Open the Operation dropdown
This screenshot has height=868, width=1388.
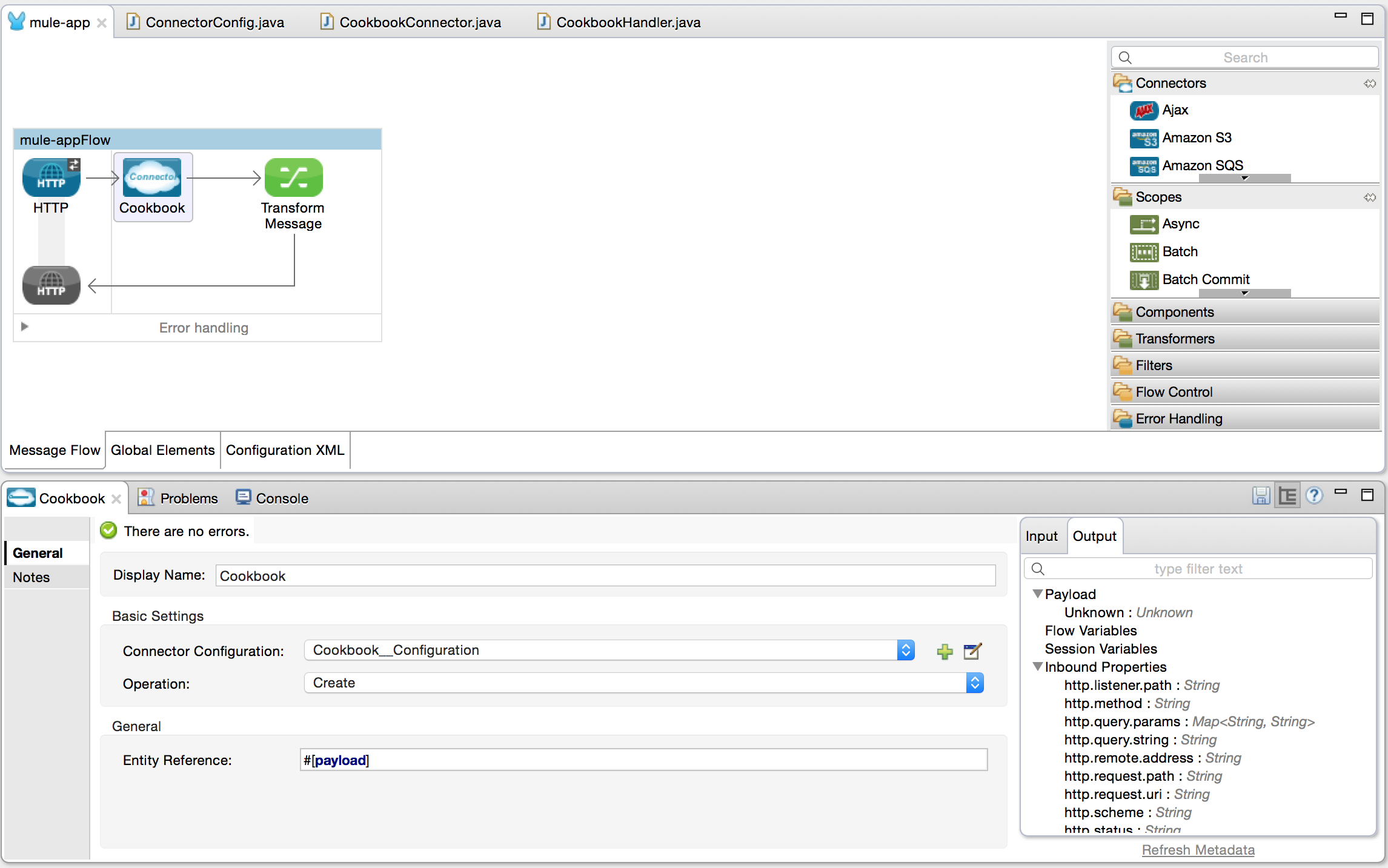[x=974, y=683]
